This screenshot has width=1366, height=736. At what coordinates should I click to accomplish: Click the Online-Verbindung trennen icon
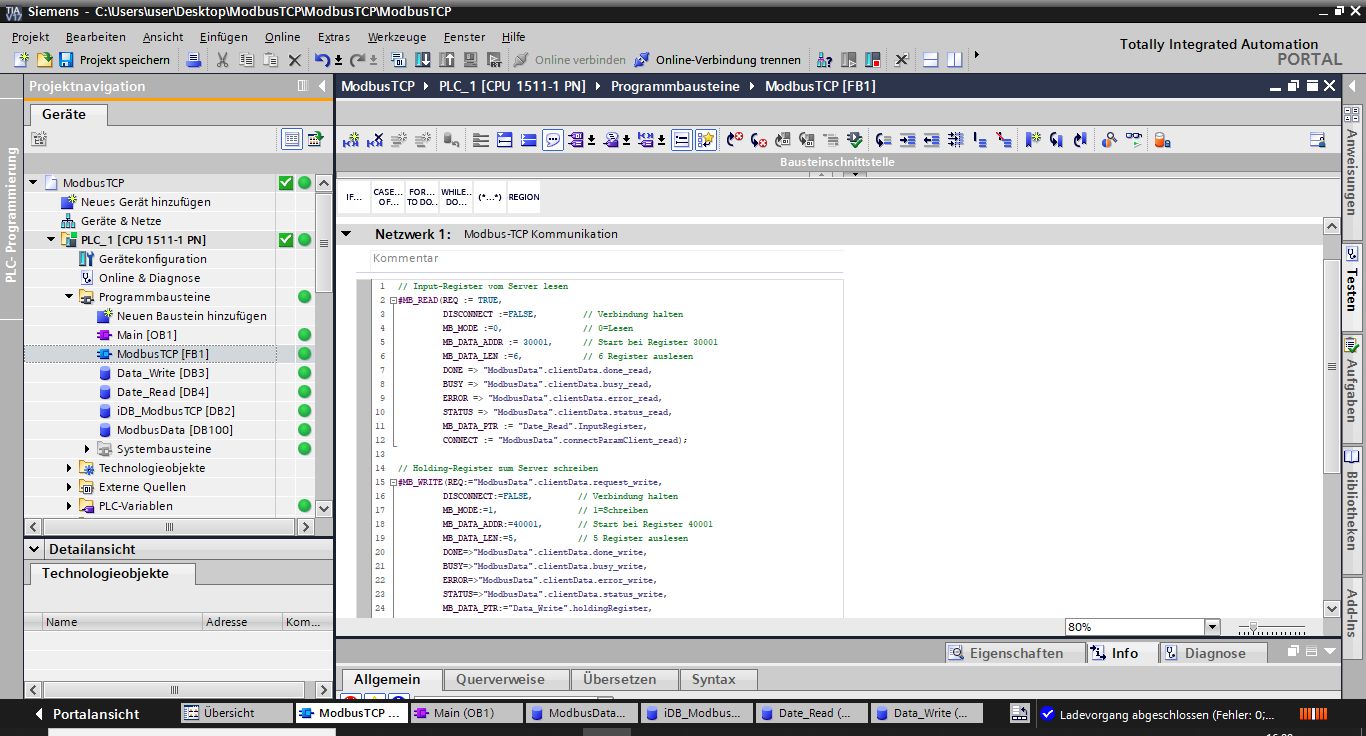[x=642, y=60]
